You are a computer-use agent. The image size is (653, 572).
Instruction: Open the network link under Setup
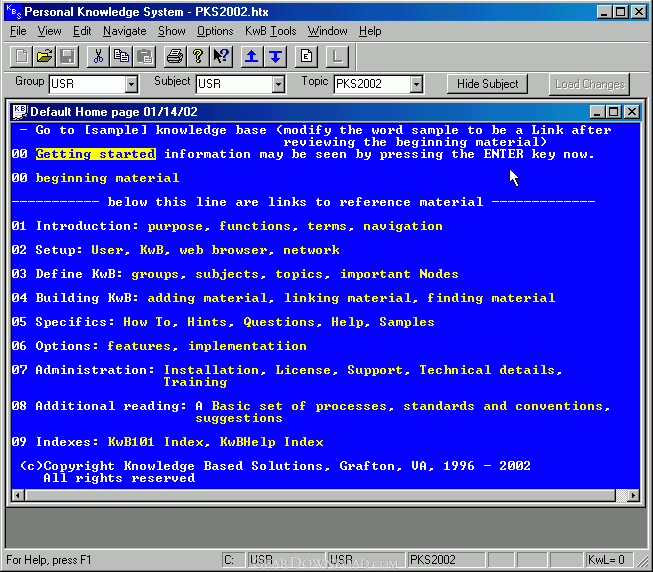click(311, 250)
